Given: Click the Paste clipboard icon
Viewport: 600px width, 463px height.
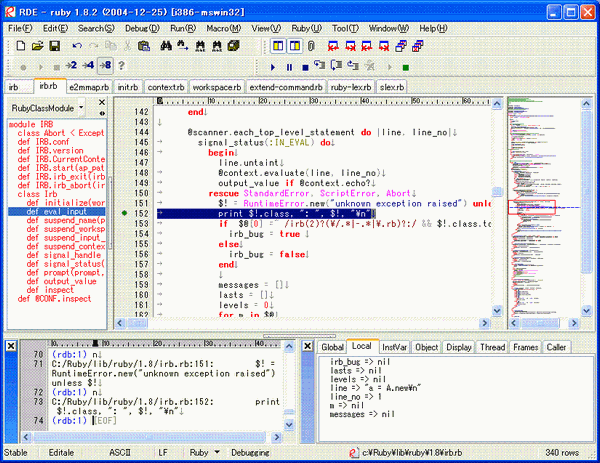Looking at the screenshot, I should (143, 46).
